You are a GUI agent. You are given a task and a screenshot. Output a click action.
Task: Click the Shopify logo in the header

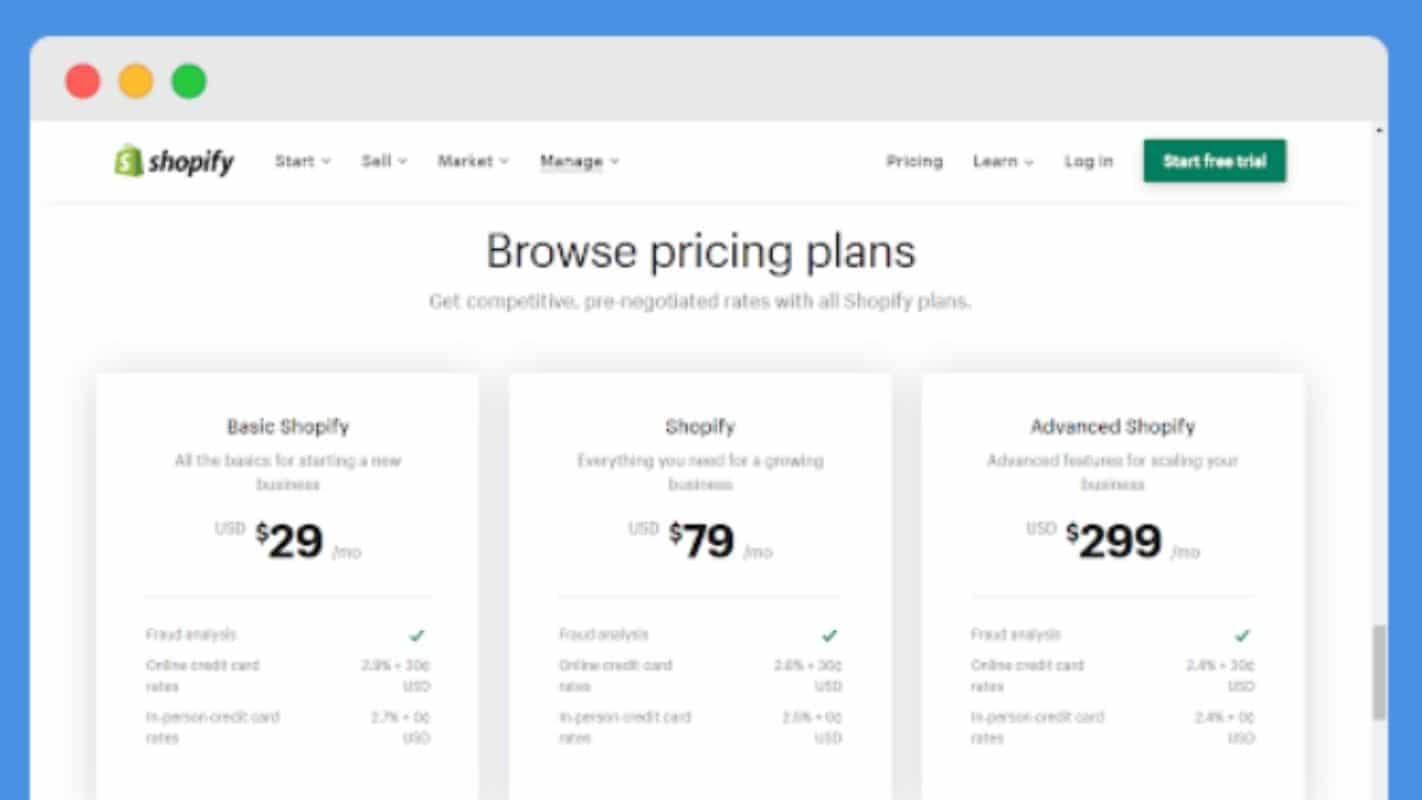point(174,161)
